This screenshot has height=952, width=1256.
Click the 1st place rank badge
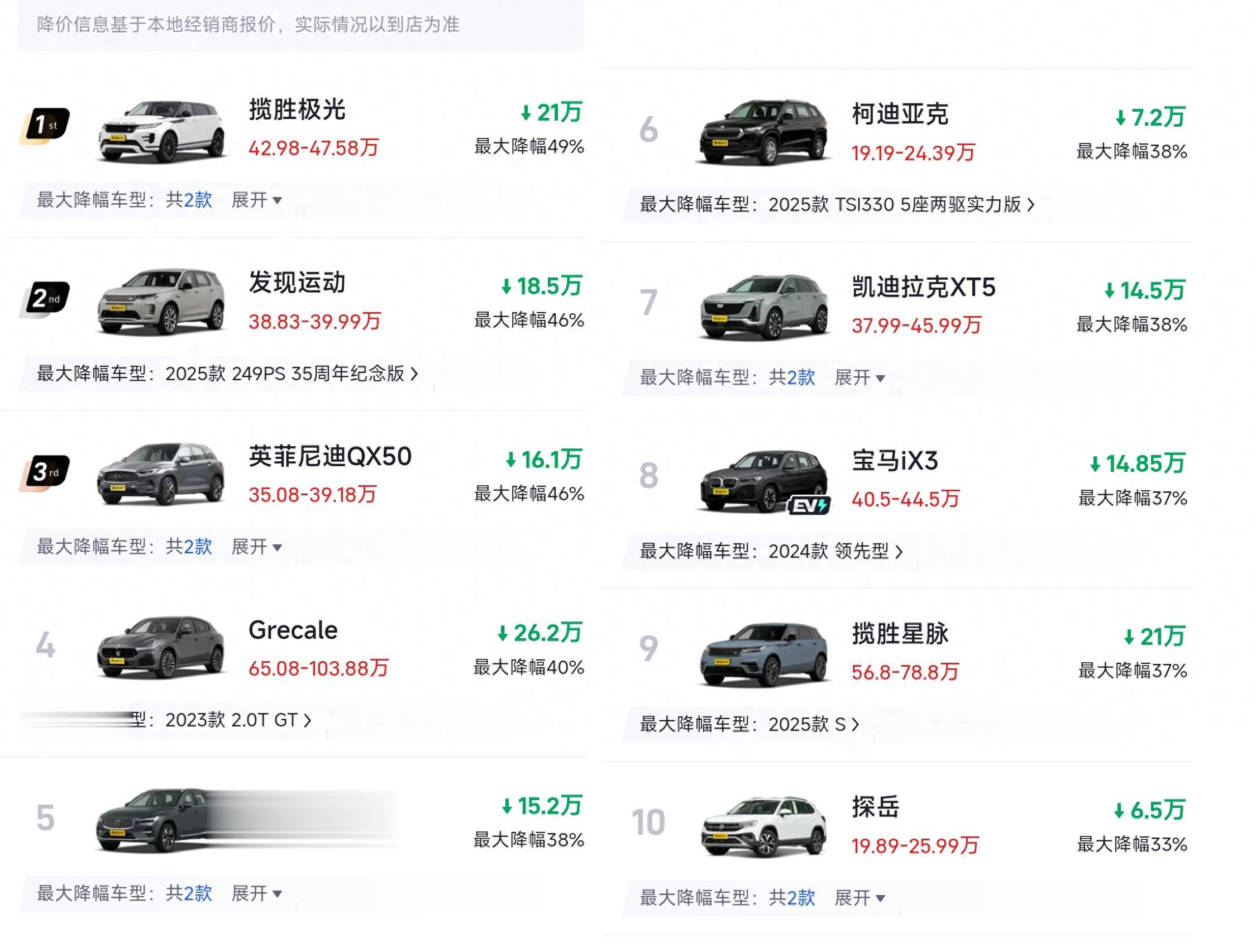(x=45, y=125)
